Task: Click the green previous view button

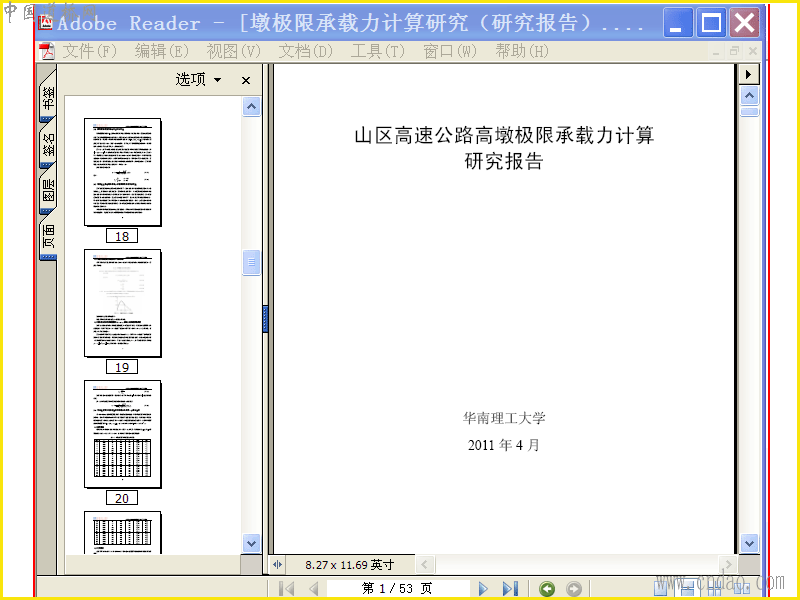Action: (x=547, y=589)
